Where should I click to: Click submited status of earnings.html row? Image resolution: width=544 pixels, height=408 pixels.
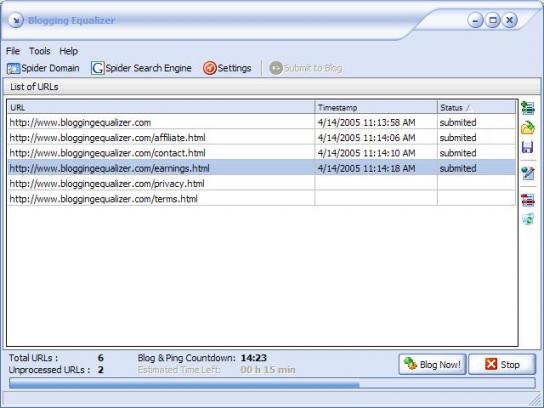458,168
